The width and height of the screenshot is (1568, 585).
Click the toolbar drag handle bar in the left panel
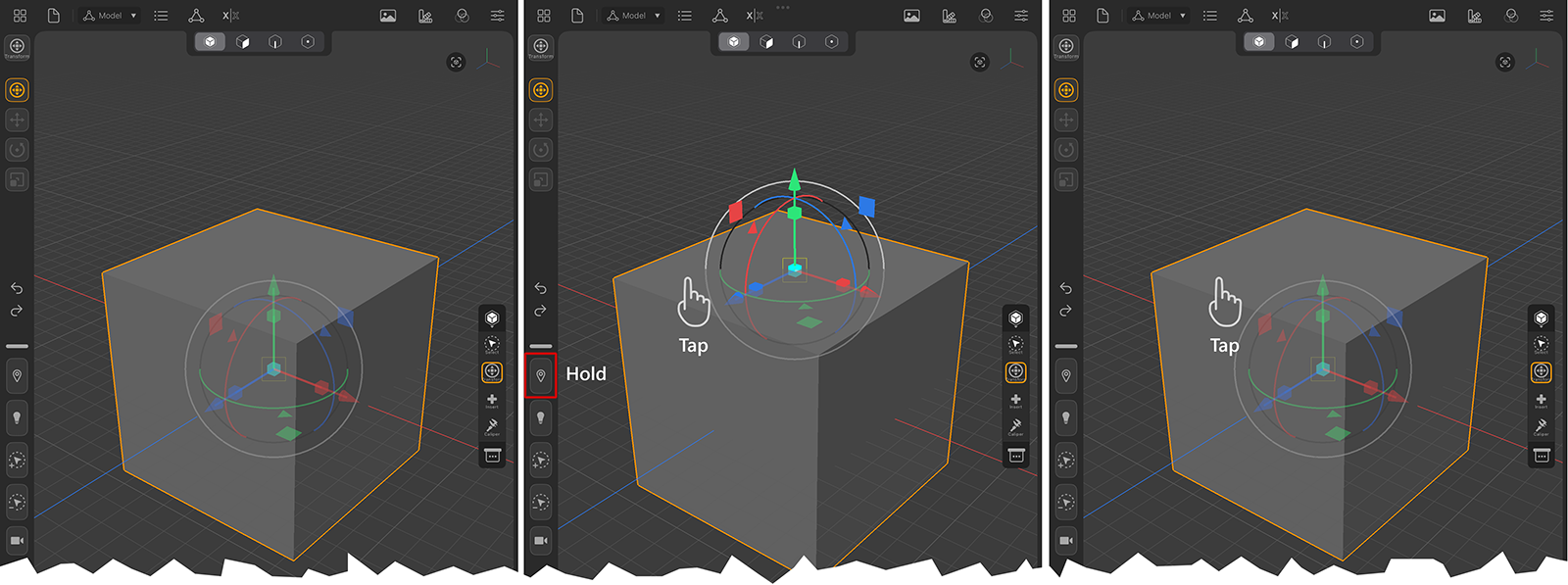(x=17, y=346)
